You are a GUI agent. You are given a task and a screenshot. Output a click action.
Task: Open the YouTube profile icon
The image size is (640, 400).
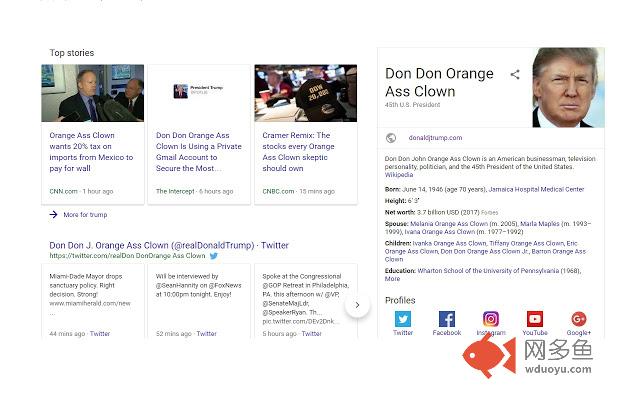[535, 319]
